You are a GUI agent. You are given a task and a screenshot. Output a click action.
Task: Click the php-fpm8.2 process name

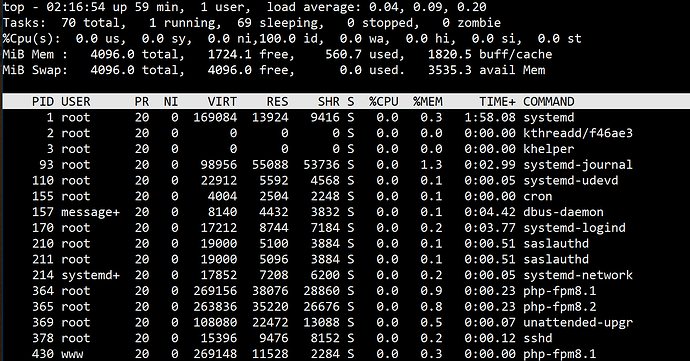pyautogui.click(x=560, y=307)
